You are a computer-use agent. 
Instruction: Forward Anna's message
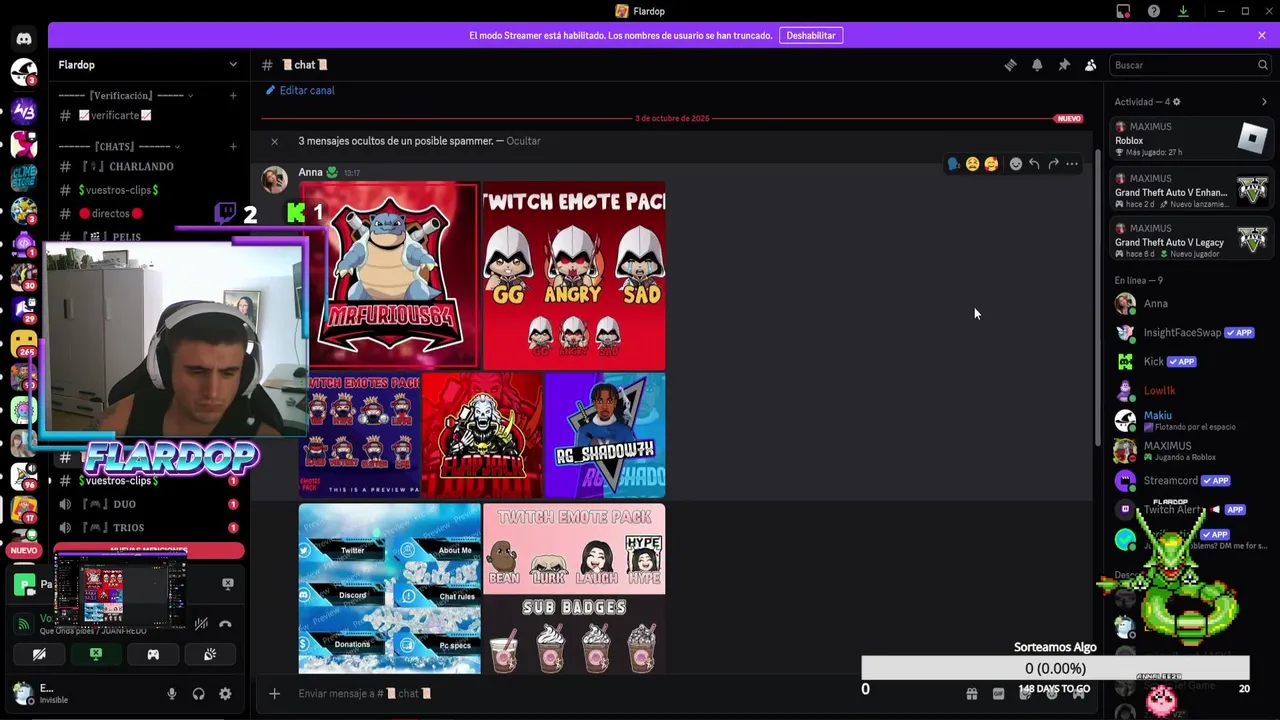click(x=1053, y=164)
